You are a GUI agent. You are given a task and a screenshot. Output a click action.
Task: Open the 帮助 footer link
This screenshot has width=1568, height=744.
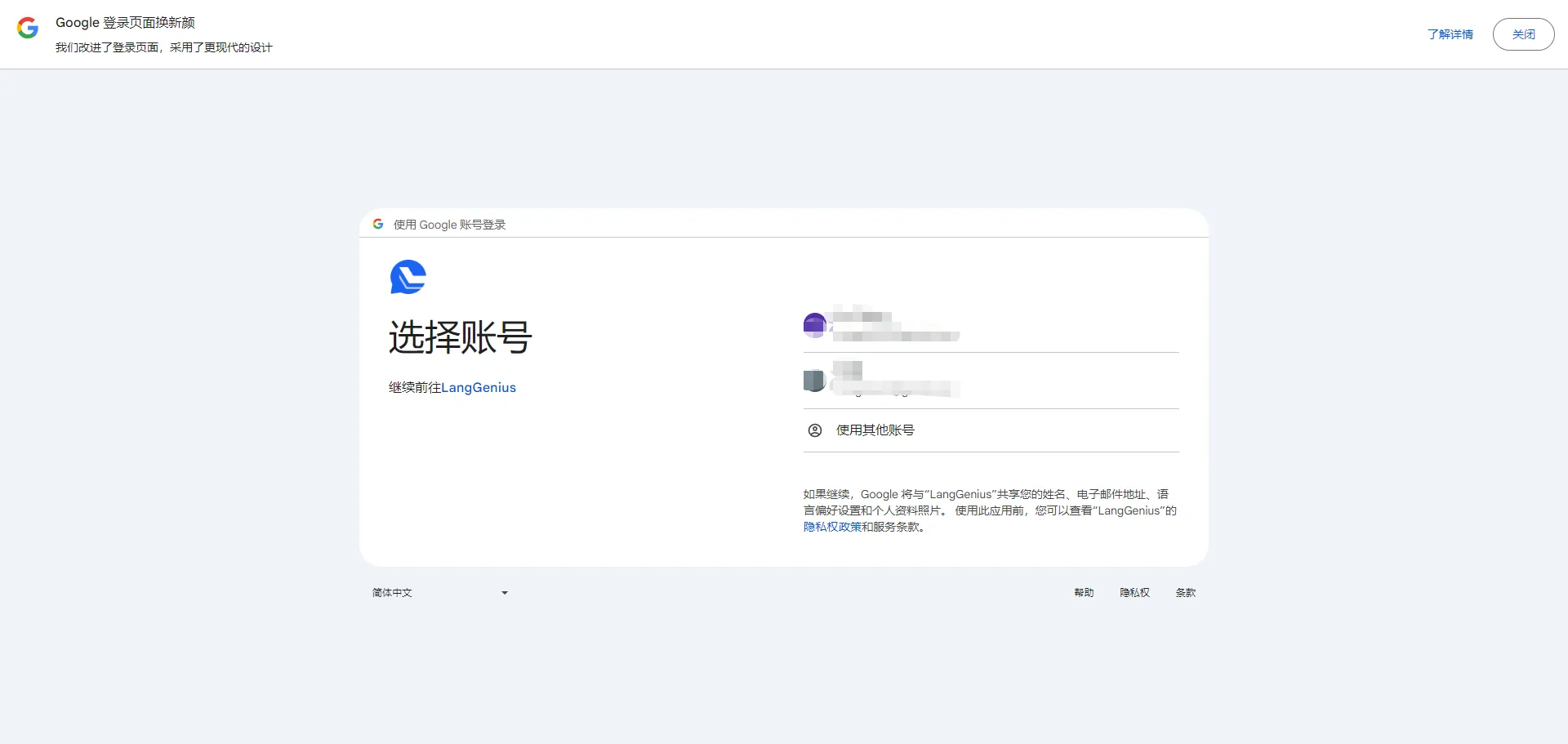point(1084,593)
